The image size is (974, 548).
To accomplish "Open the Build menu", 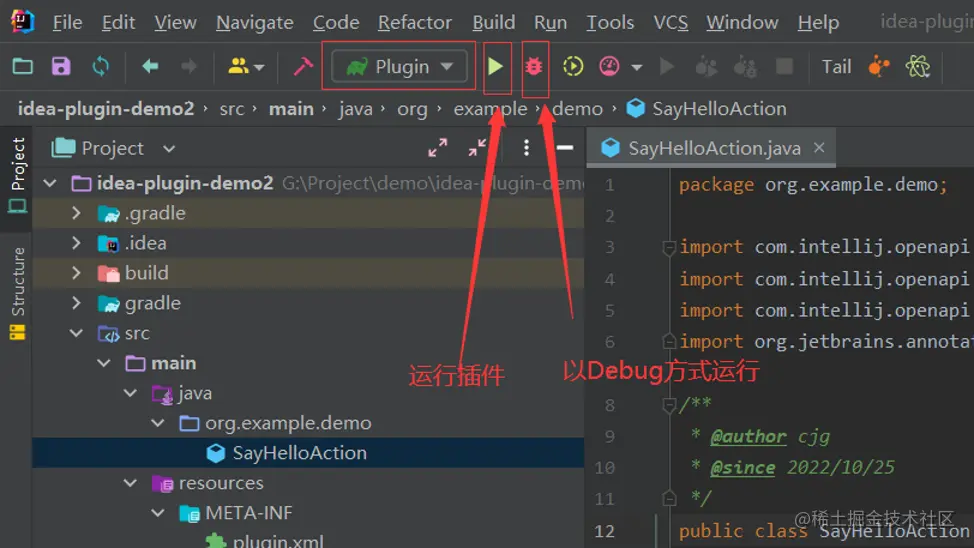I will point(494,22).
